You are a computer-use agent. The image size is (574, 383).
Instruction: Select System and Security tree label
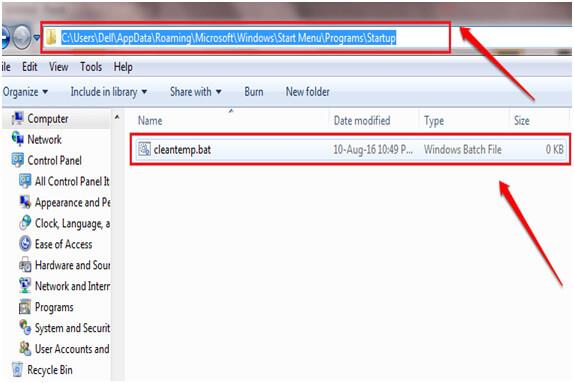(x=72, y=328)
